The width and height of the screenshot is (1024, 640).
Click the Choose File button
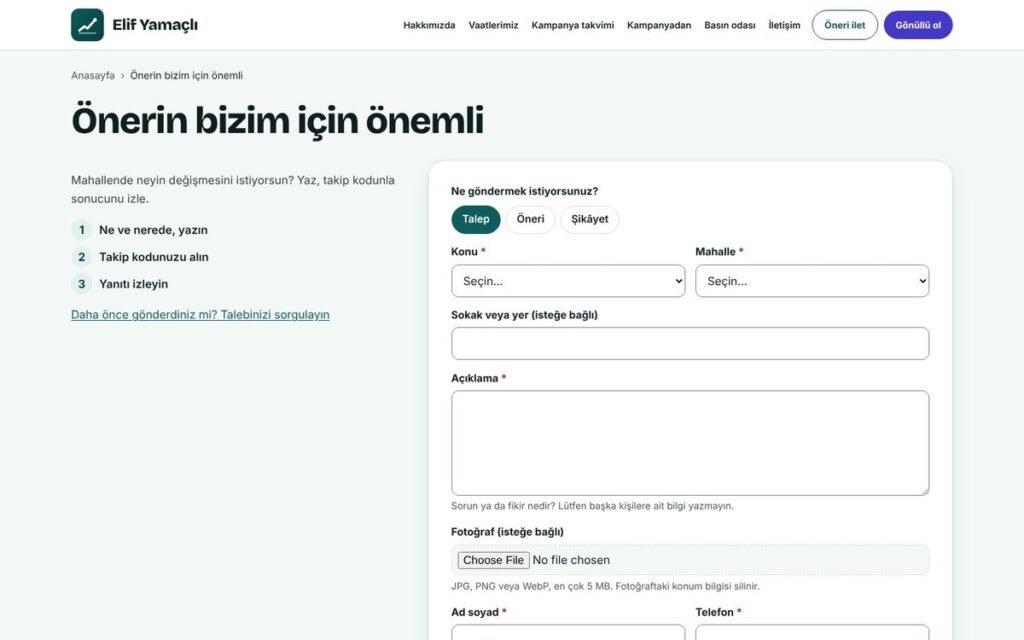pyautogui.click(x=493, y=560)
